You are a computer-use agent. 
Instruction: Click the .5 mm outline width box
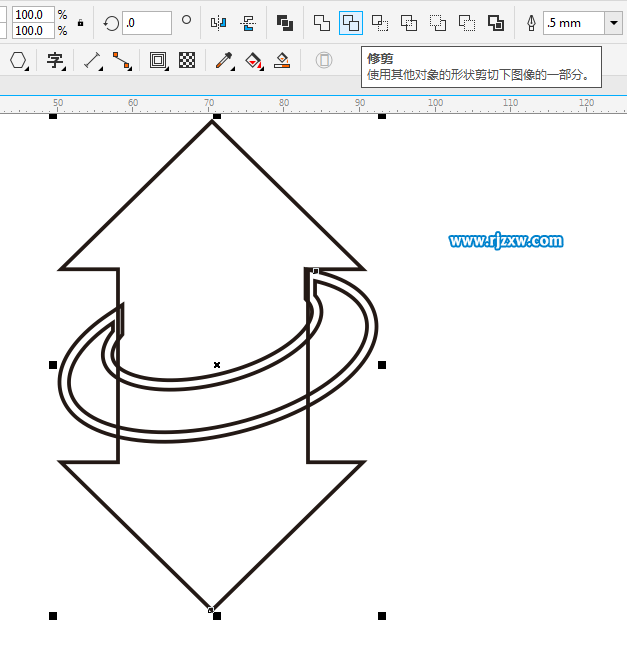click(574, 23)
